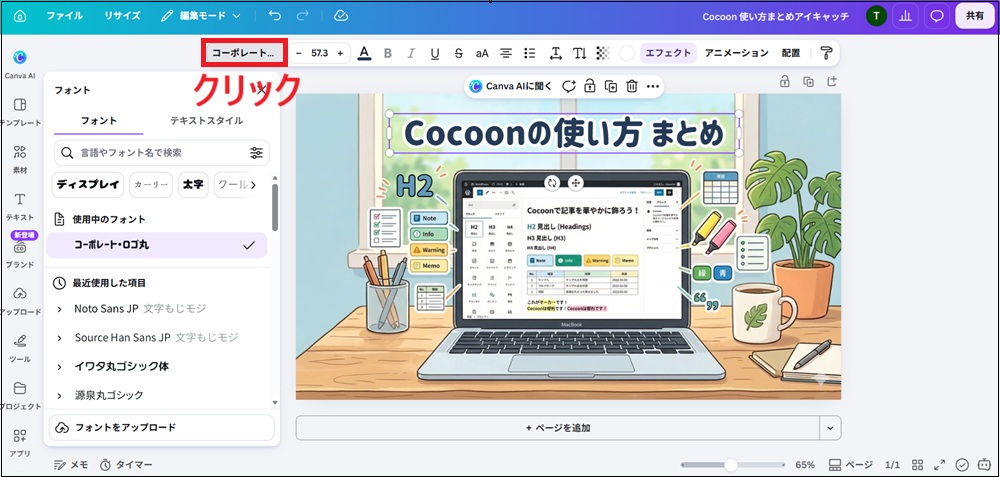Viewport: 1000px width, 477px height.
Task: Open the ツール sidebar panel
Action: point(20,348)
